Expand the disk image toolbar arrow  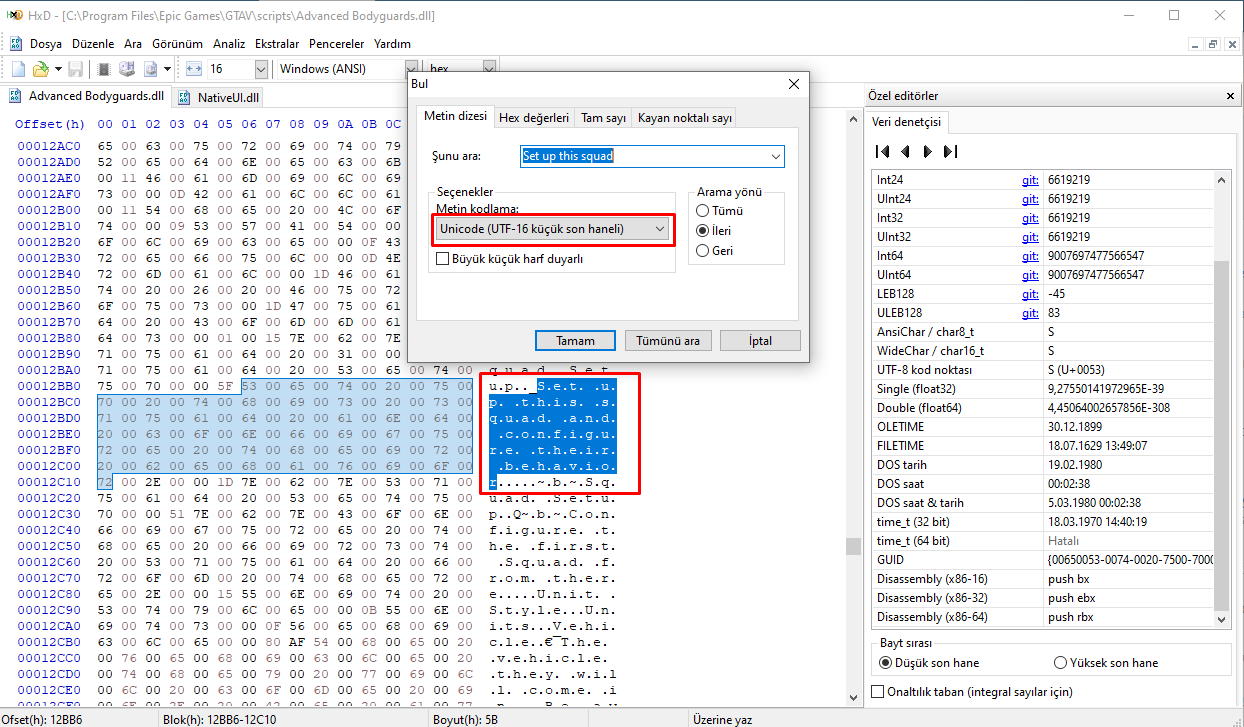coord(167,69)
